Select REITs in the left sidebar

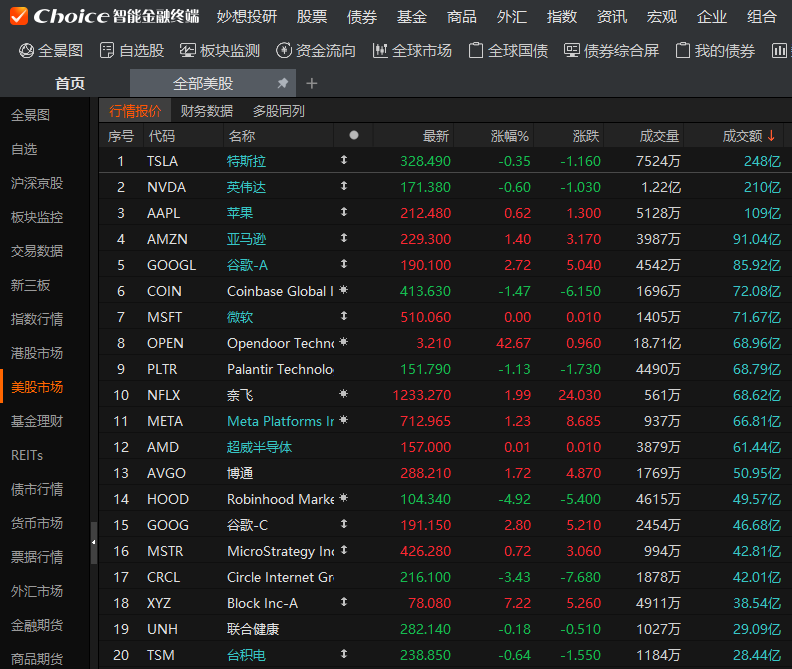(x=27, y=455)
